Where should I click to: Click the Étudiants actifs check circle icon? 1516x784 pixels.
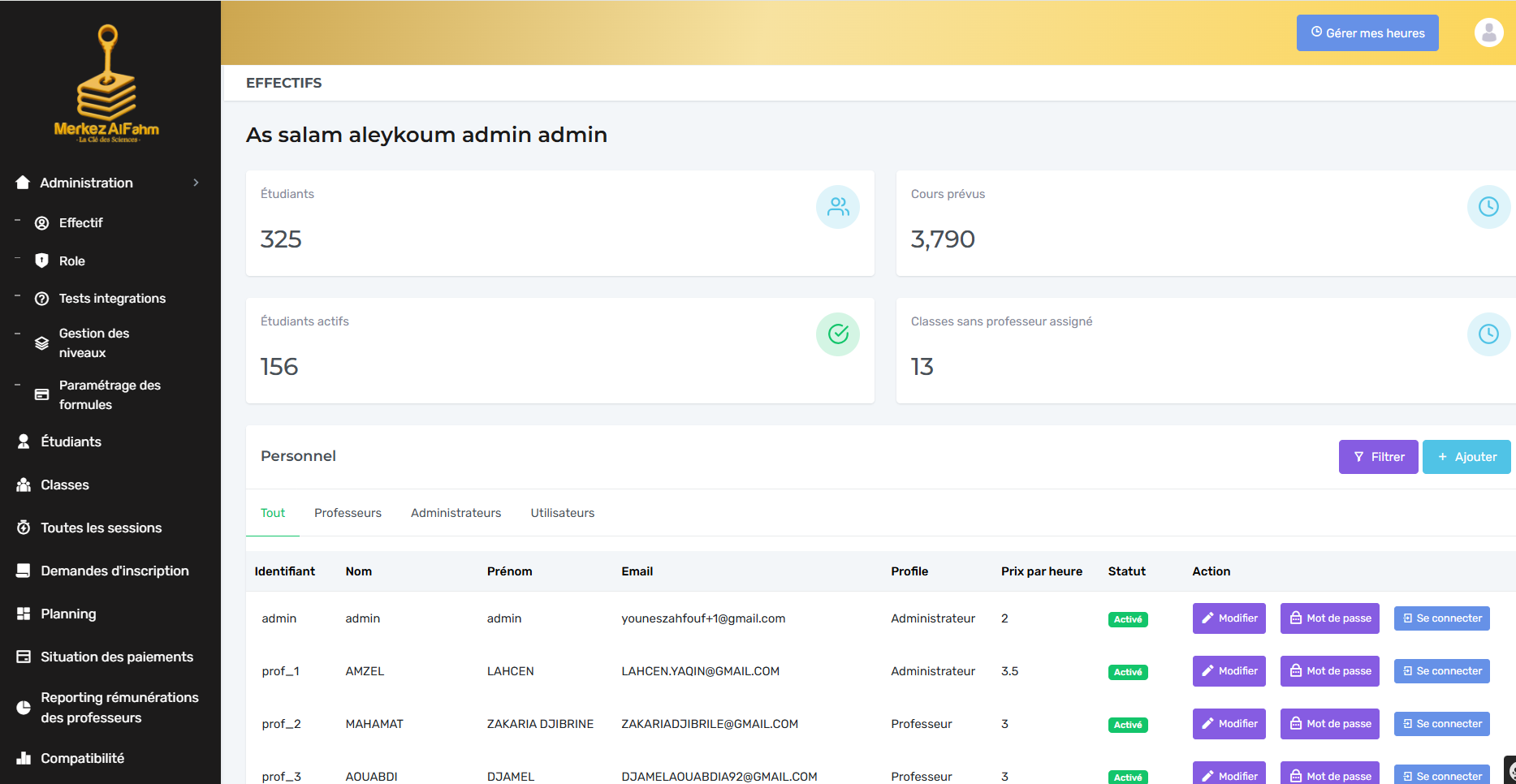838,334
